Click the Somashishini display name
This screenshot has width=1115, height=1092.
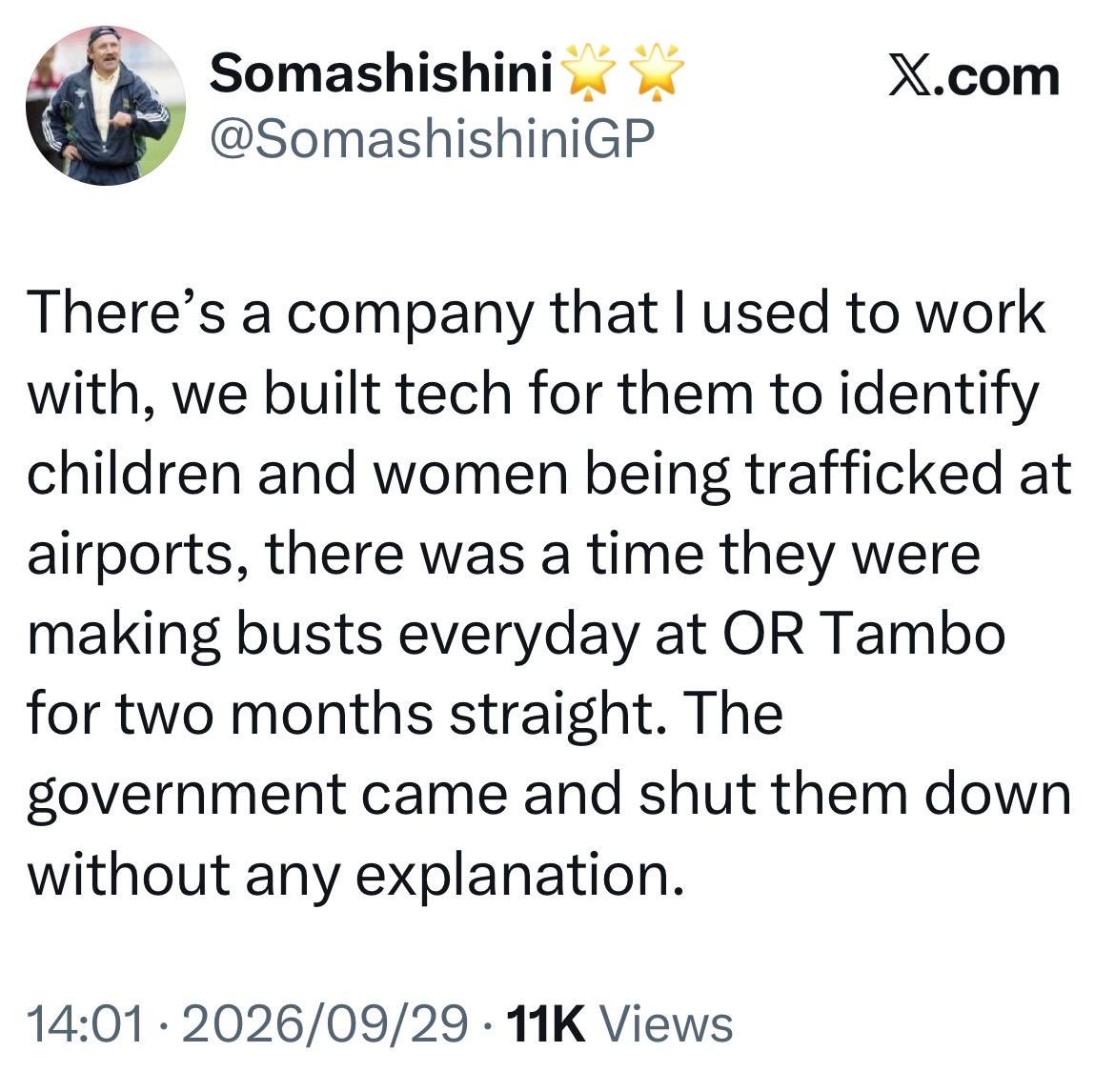tap(381, 73)
